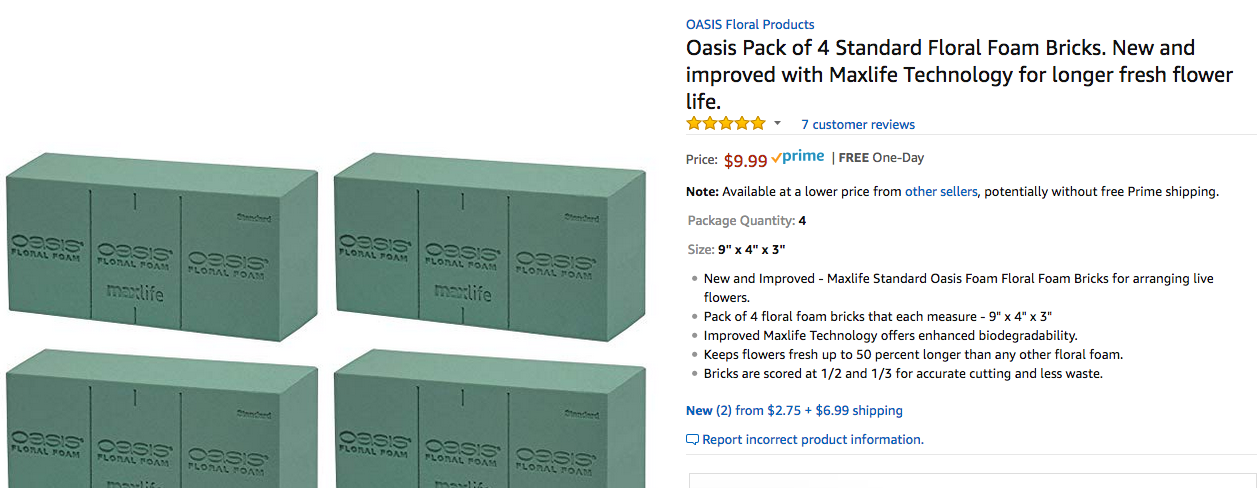Select "Report incorrect product information" text link

pos(812,440)
